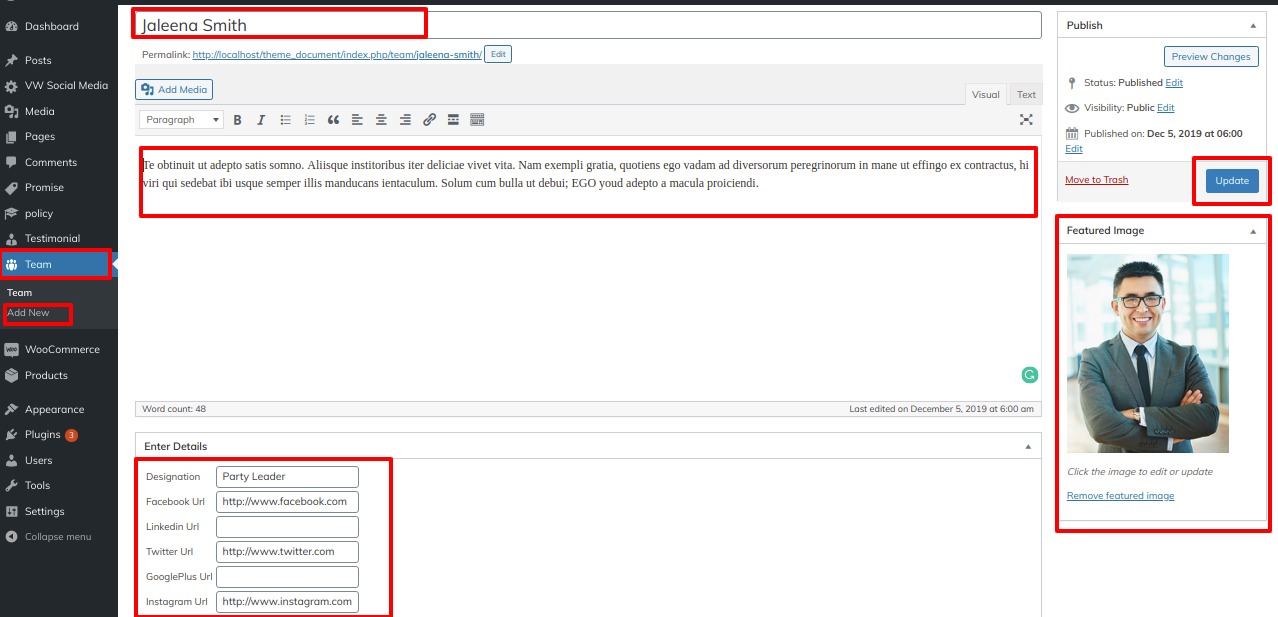Open WooCommerce in the sidebar menu

(61, 350)
